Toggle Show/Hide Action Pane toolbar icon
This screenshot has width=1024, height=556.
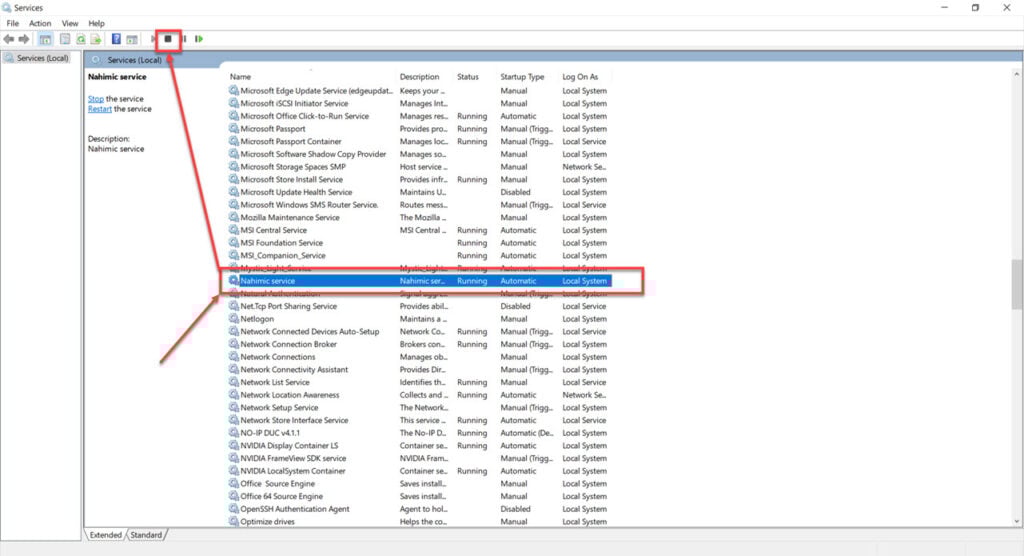[132, 39]
